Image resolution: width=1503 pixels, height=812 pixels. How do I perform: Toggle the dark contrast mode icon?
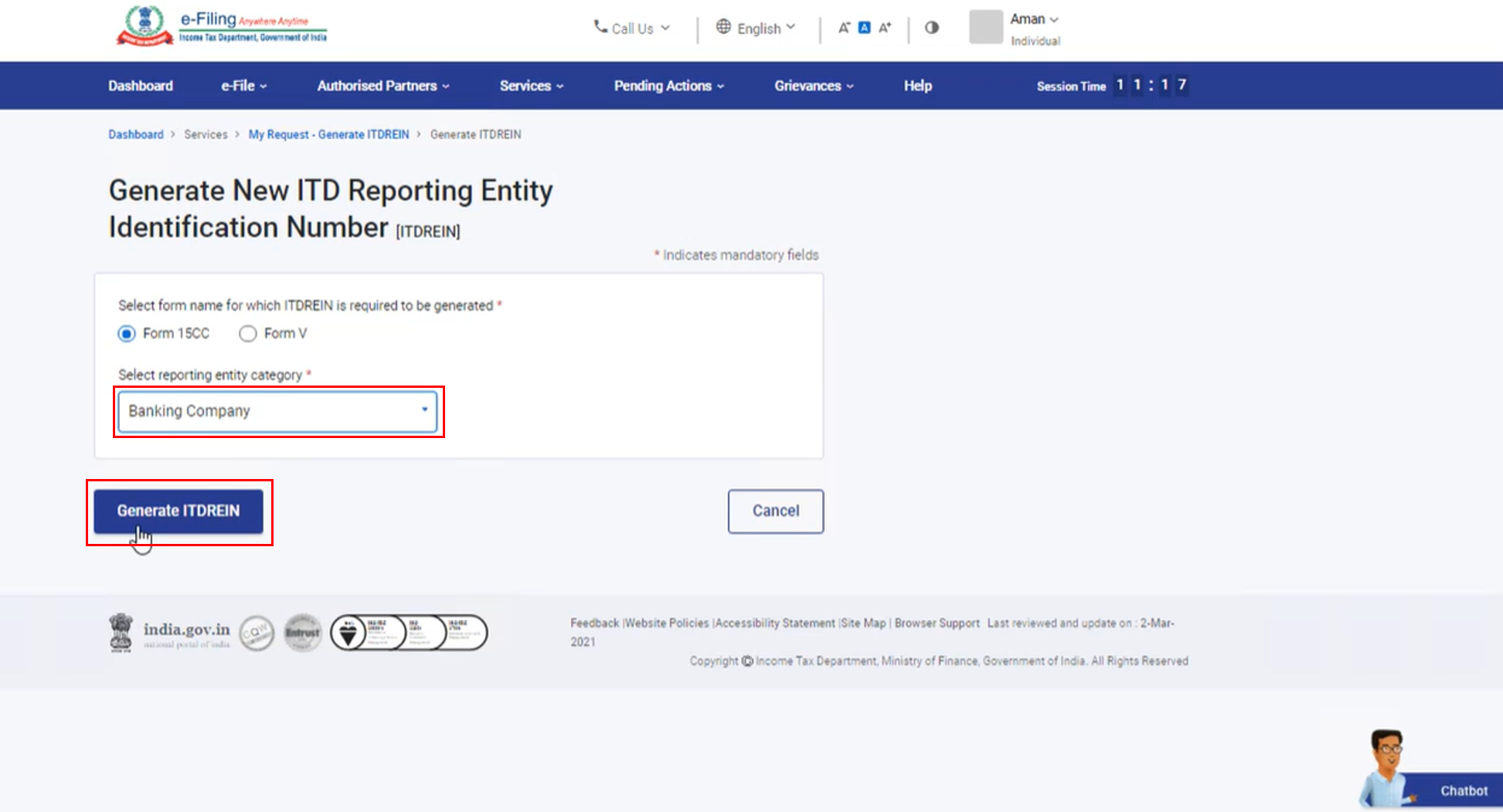coord(932,28)
